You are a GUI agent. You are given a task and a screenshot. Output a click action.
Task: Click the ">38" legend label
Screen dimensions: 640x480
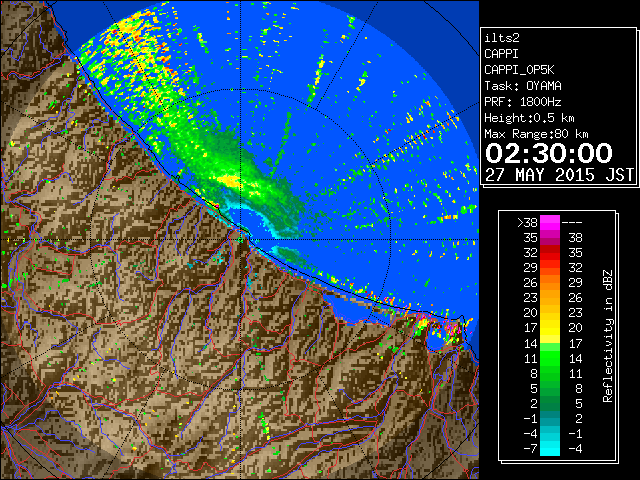click(527, 222)
